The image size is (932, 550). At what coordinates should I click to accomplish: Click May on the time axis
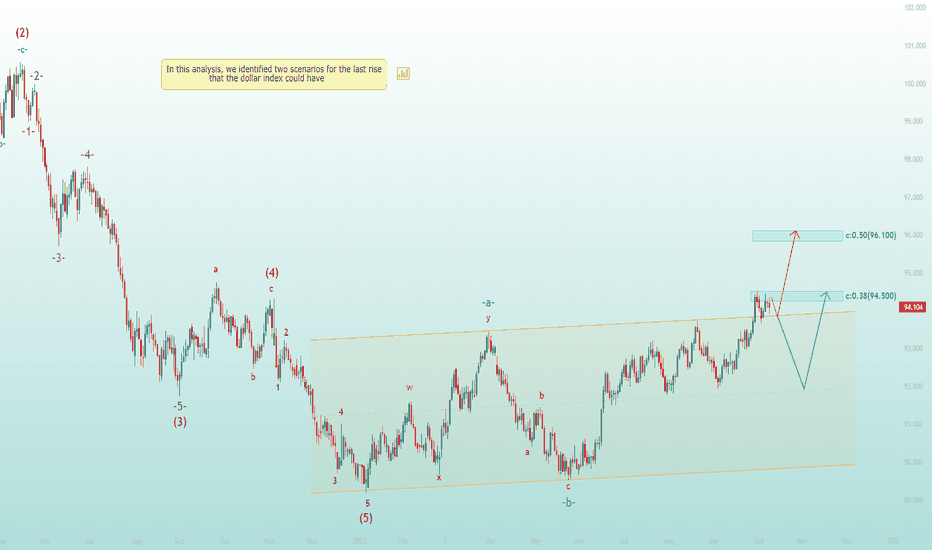pos(536,541)
